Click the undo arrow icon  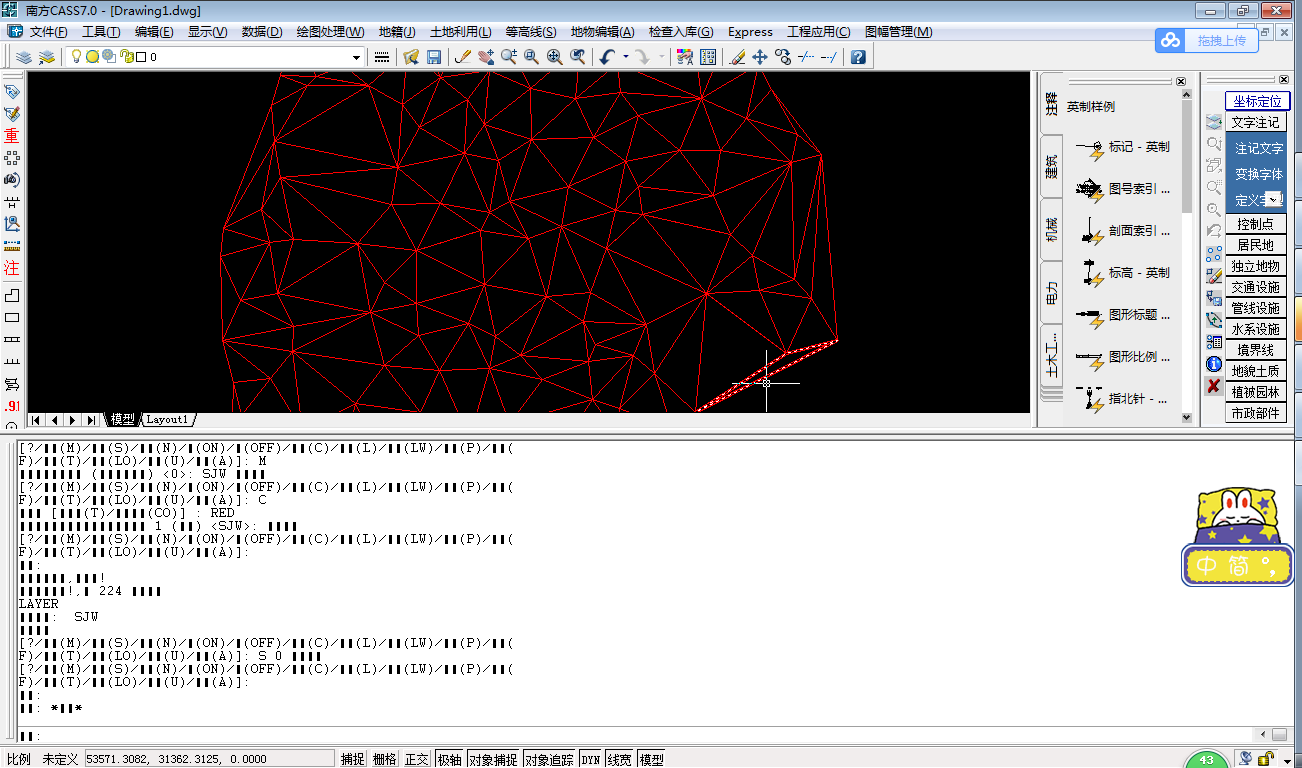click(x=606, y=57)
